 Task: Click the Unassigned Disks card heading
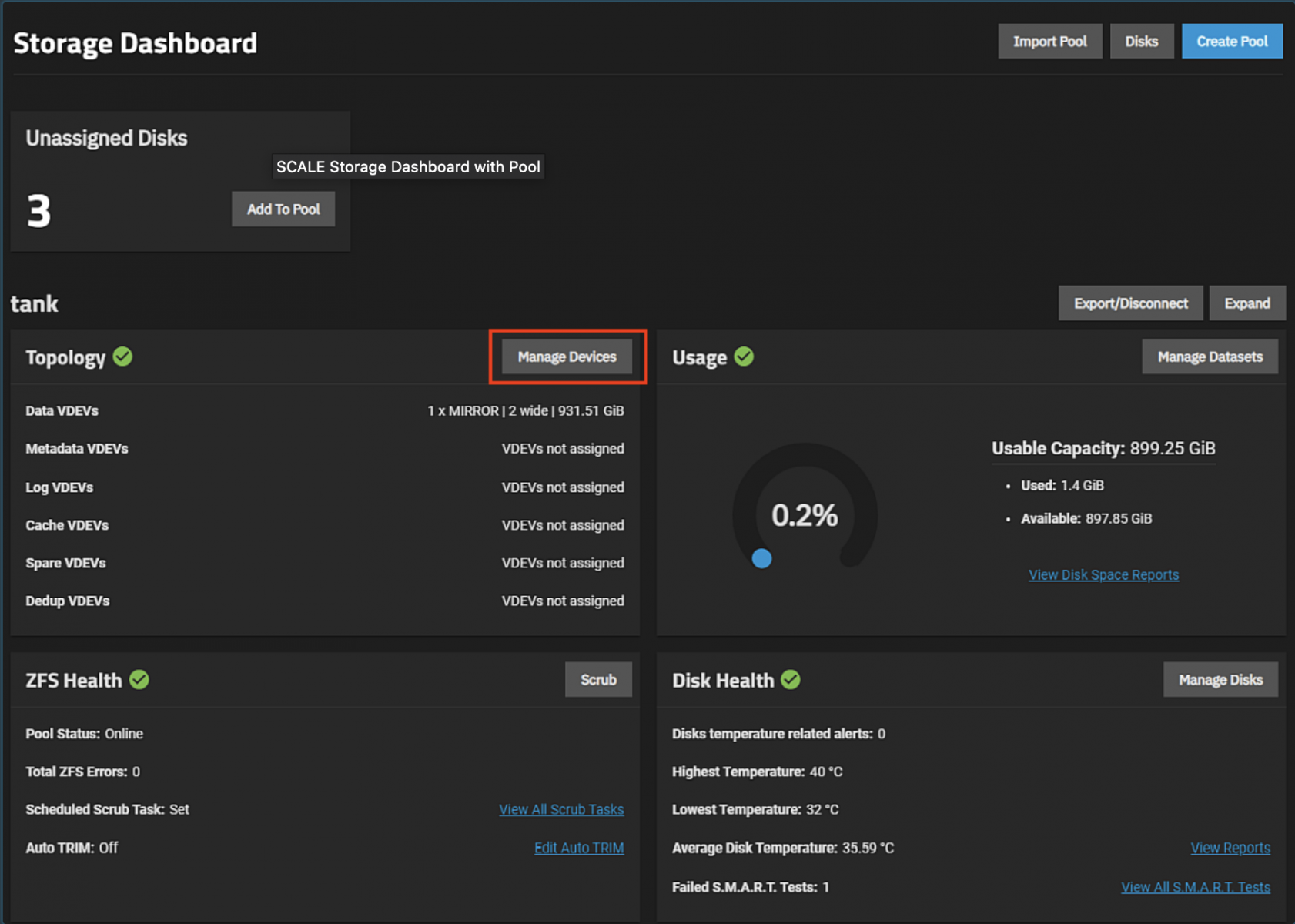[106, 138]
